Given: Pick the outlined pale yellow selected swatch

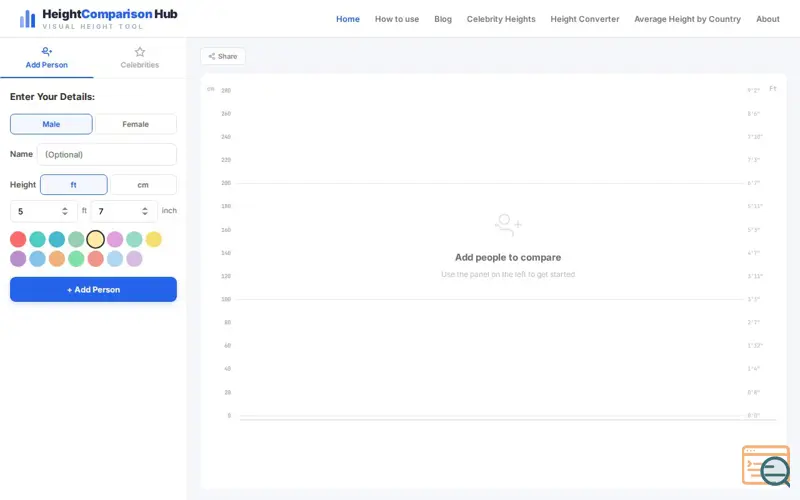Looking at the screenshot, I should [95, 239].
